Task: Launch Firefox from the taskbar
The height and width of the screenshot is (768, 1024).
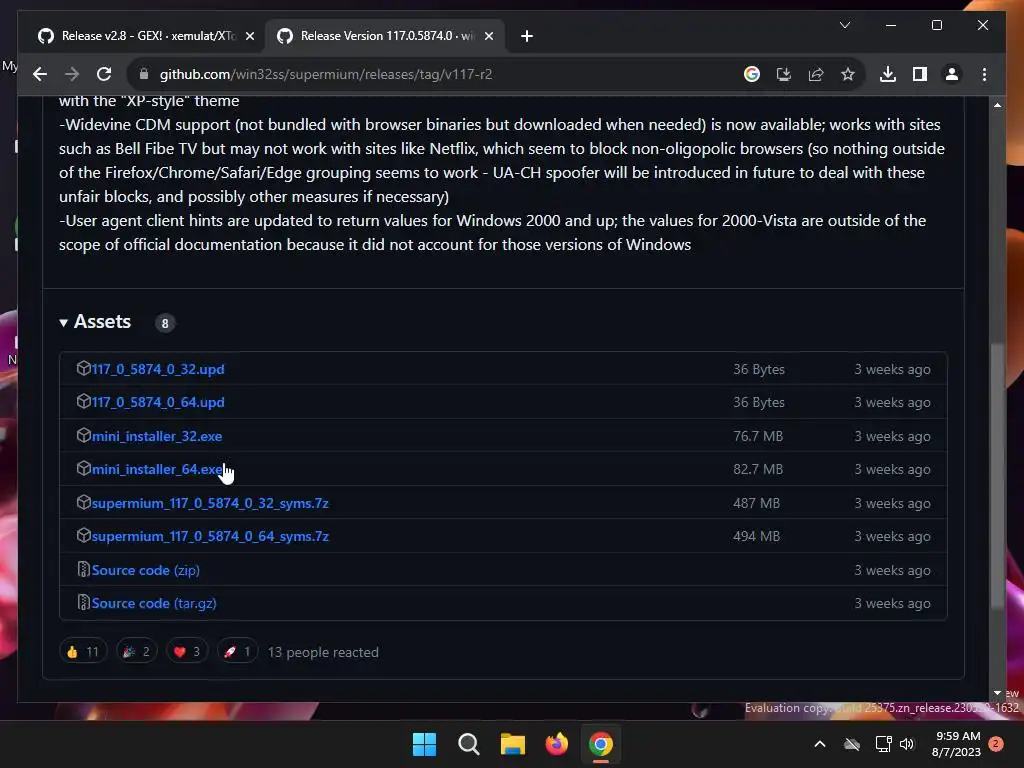Action: pos(556,744)
